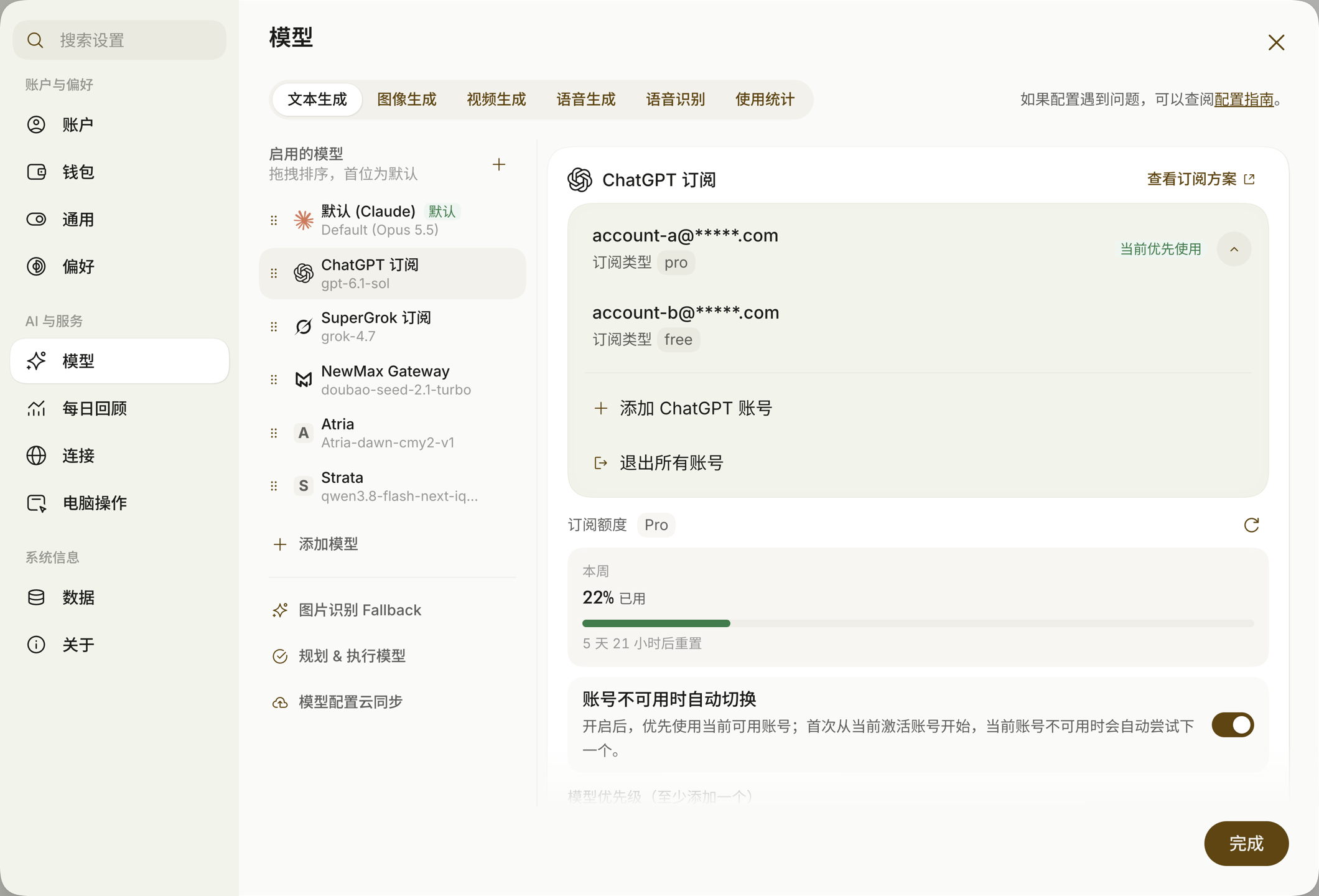Toggle 账号不可用时自动切换 switch
The image size is (1319, 896).
click(x=1233, y=725)
